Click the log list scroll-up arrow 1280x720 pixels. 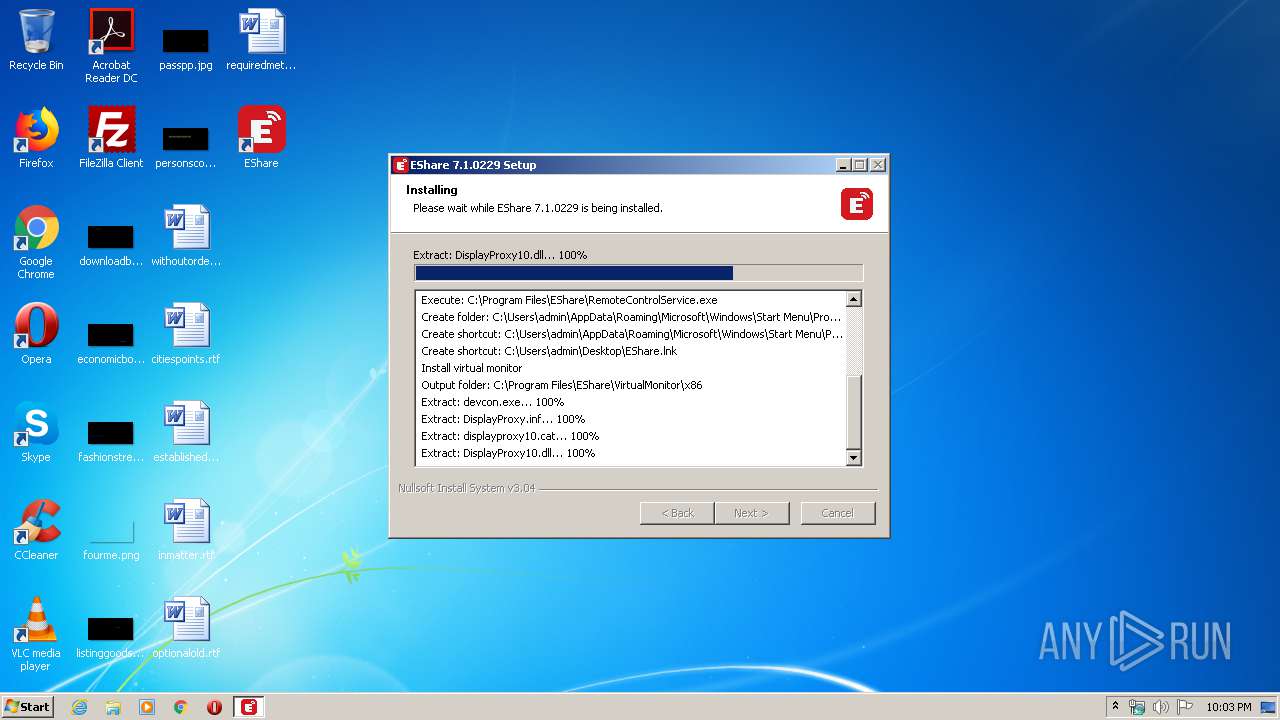pos(854,299)
